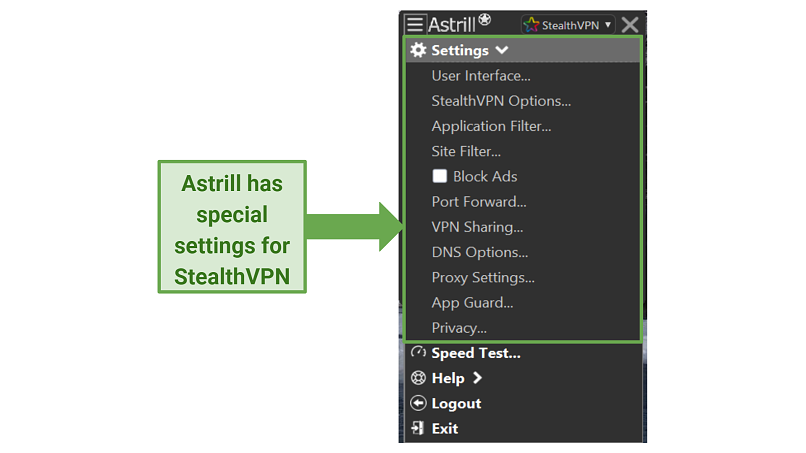
Task: Collapse the Settings section chevron
Action: 502,50
